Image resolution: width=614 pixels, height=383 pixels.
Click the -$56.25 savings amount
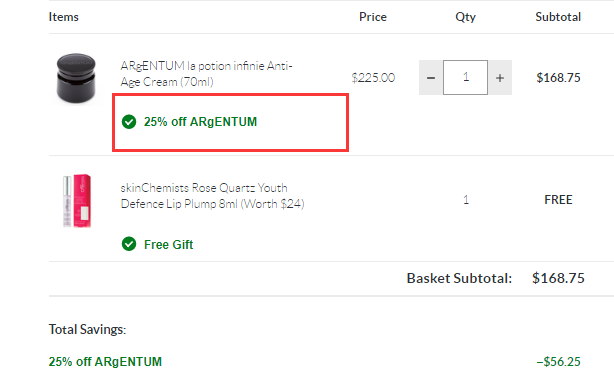tap(558, 361)
